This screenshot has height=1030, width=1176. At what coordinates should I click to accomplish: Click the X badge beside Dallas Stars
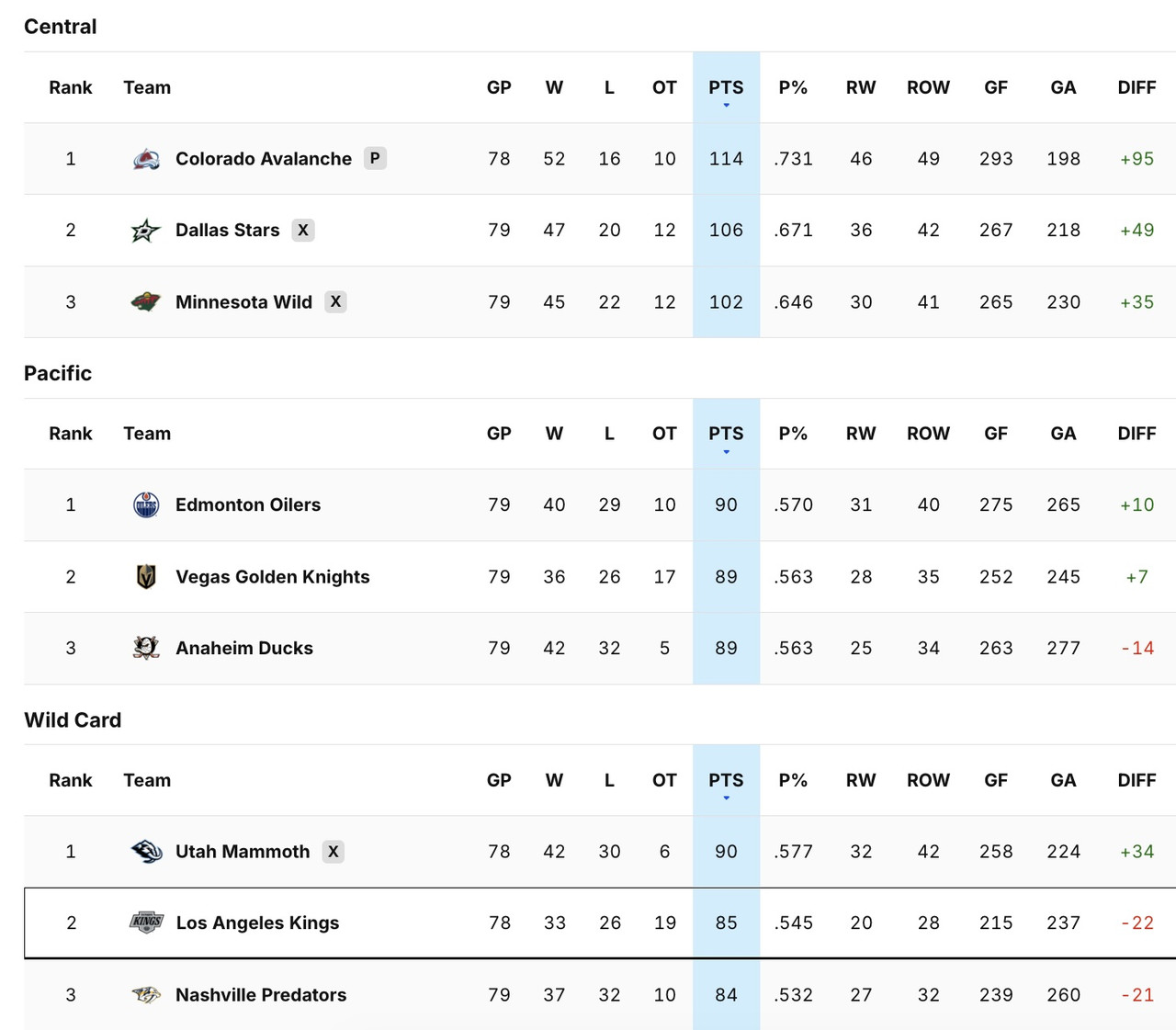point(303,230)
